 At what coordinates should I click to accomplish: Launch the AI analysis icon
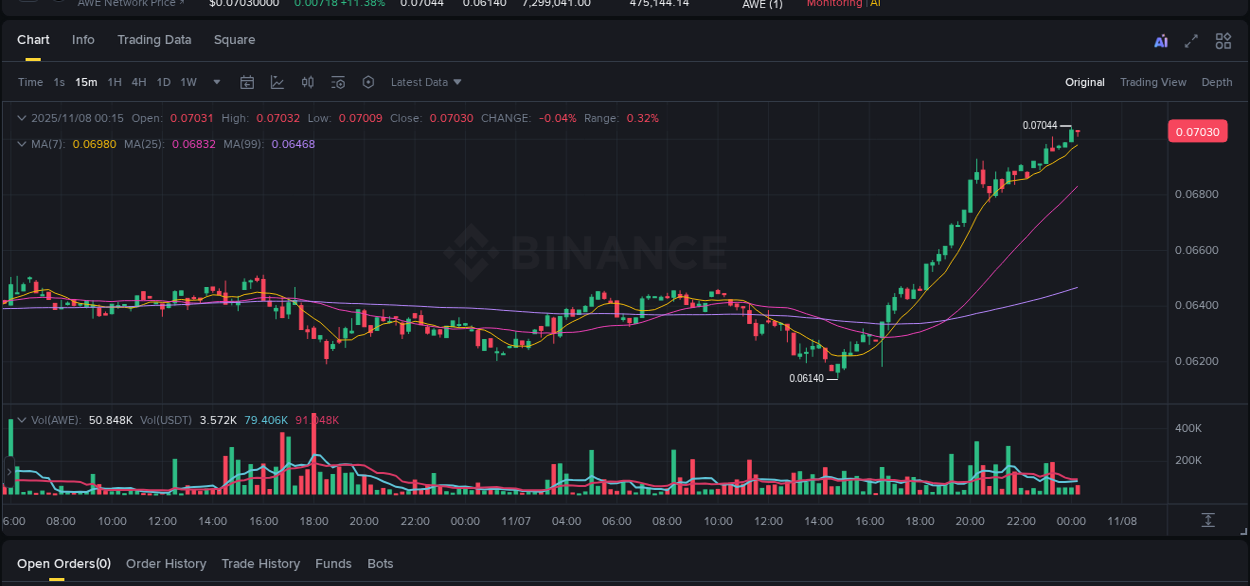coord(1160,41)
